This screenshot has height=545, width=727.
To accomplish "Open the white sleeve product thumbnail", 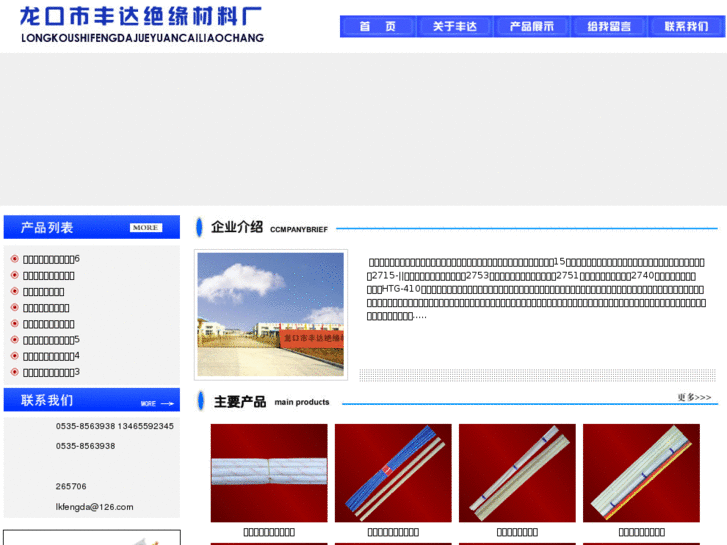I will pos(269,473).
